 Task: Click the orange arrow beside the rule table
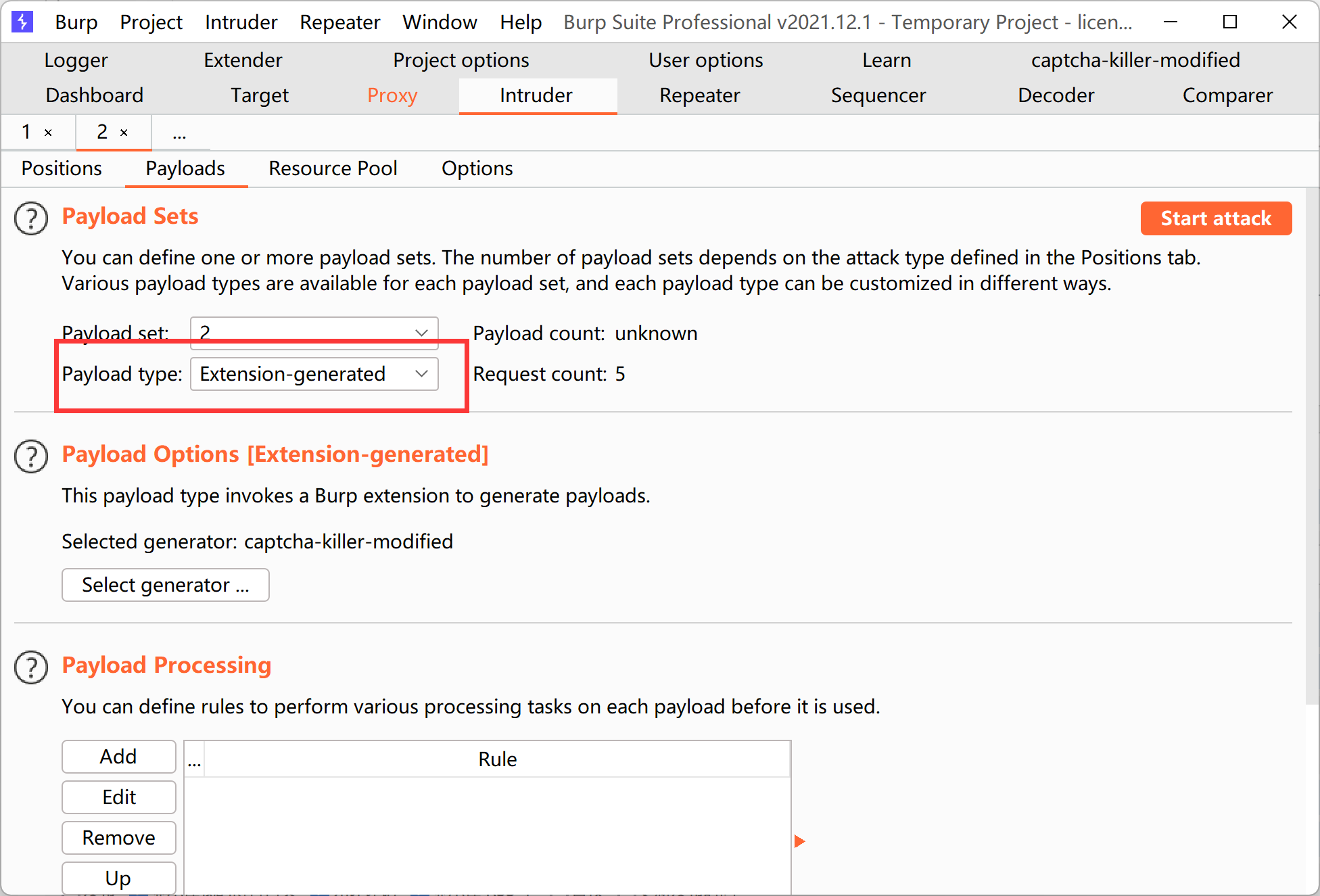(x=799, y=841)
